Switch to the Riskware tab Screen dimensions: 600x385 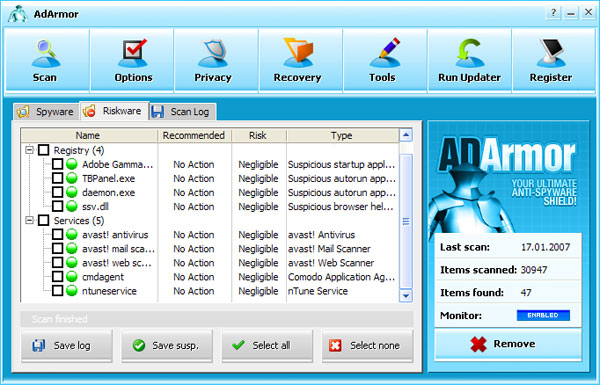pos(114,111)
